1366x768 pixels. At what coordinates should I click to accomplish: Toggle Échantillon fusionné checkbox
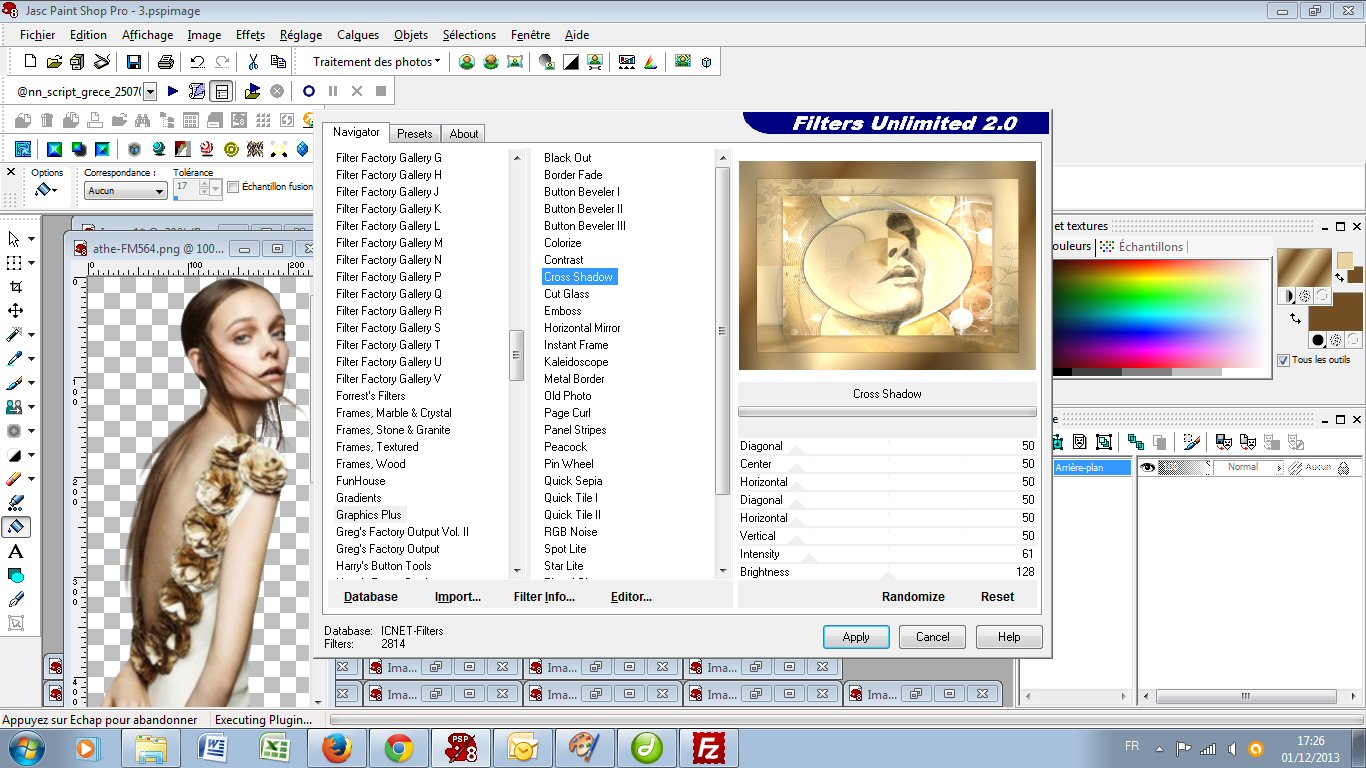[233, 187]
